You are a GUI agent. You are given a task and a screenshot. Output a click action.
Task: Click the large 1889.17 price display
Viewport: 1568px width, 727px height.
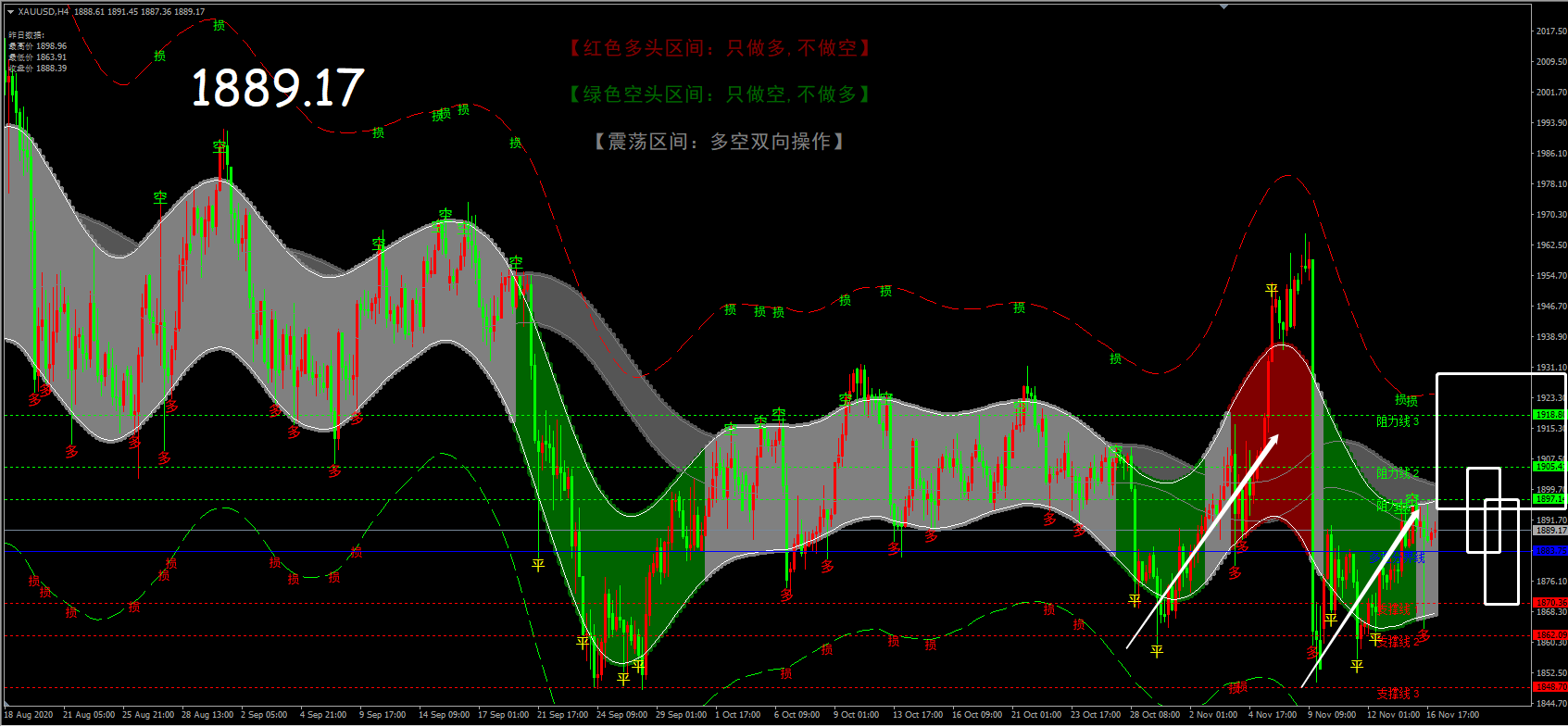coord(277,89)
